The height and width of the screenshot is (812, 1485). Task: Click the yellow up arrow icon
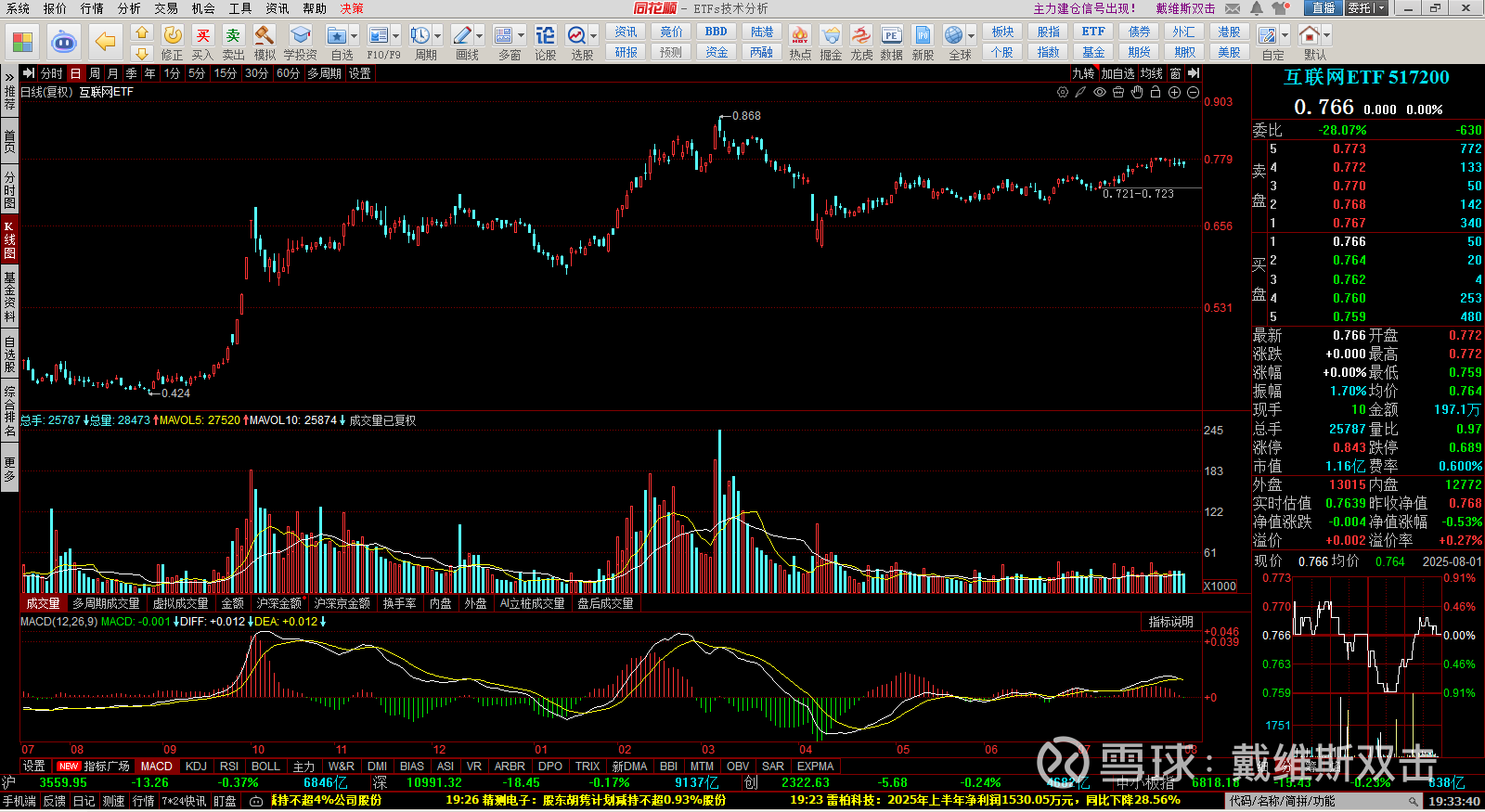pos(141,32)
